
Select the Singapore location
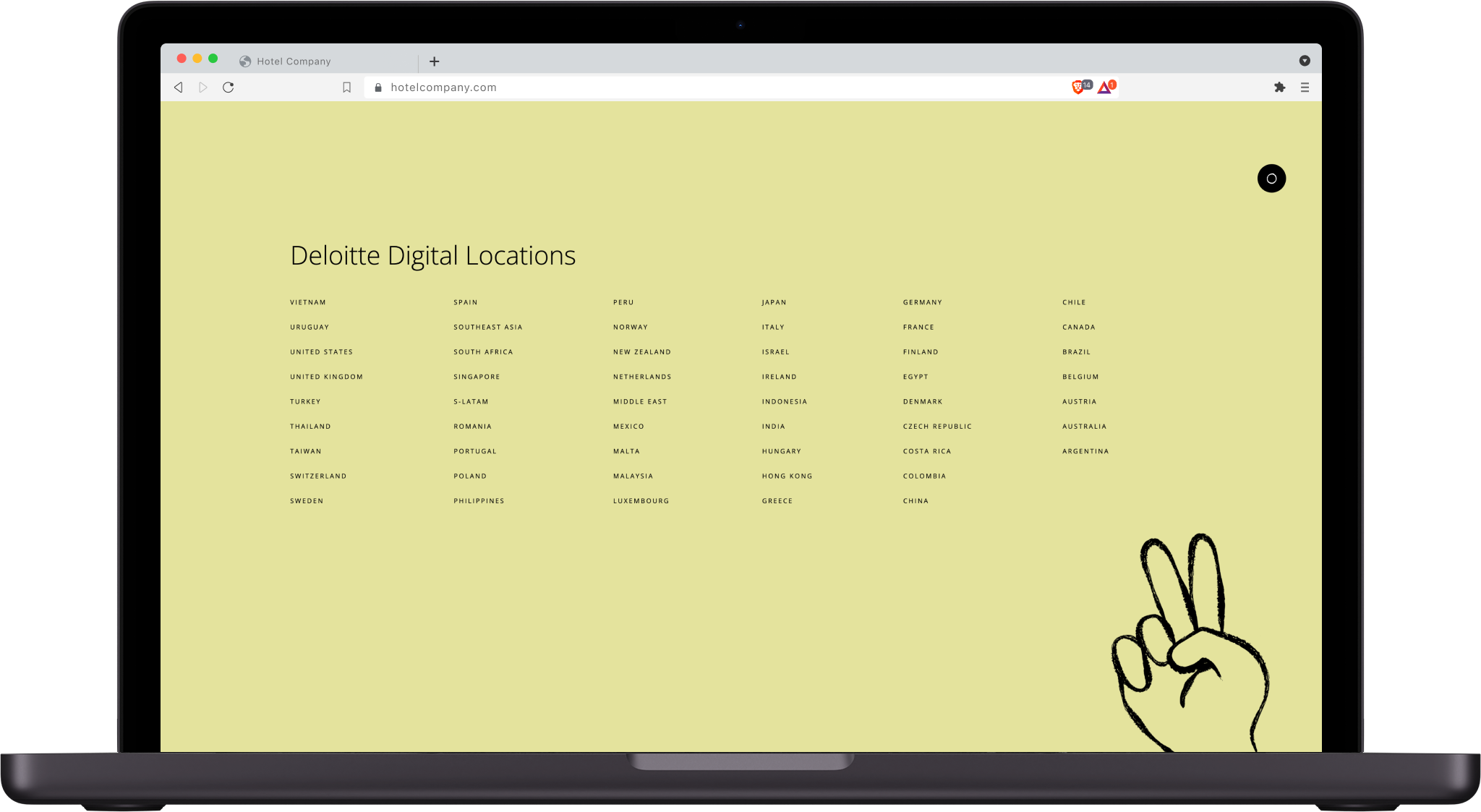coord(477,377)
